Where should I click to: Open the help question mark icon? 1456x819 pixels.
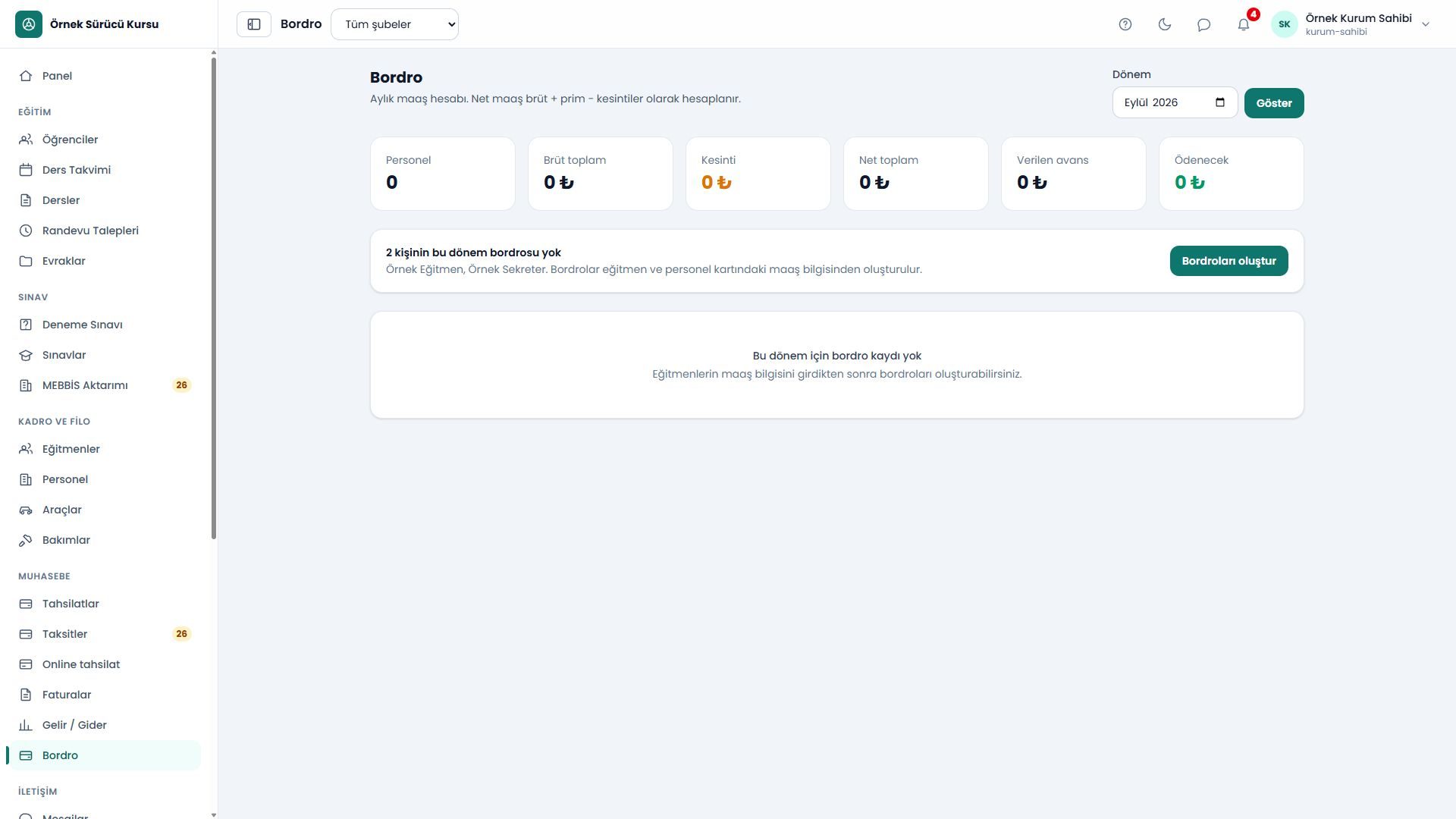1125,24
